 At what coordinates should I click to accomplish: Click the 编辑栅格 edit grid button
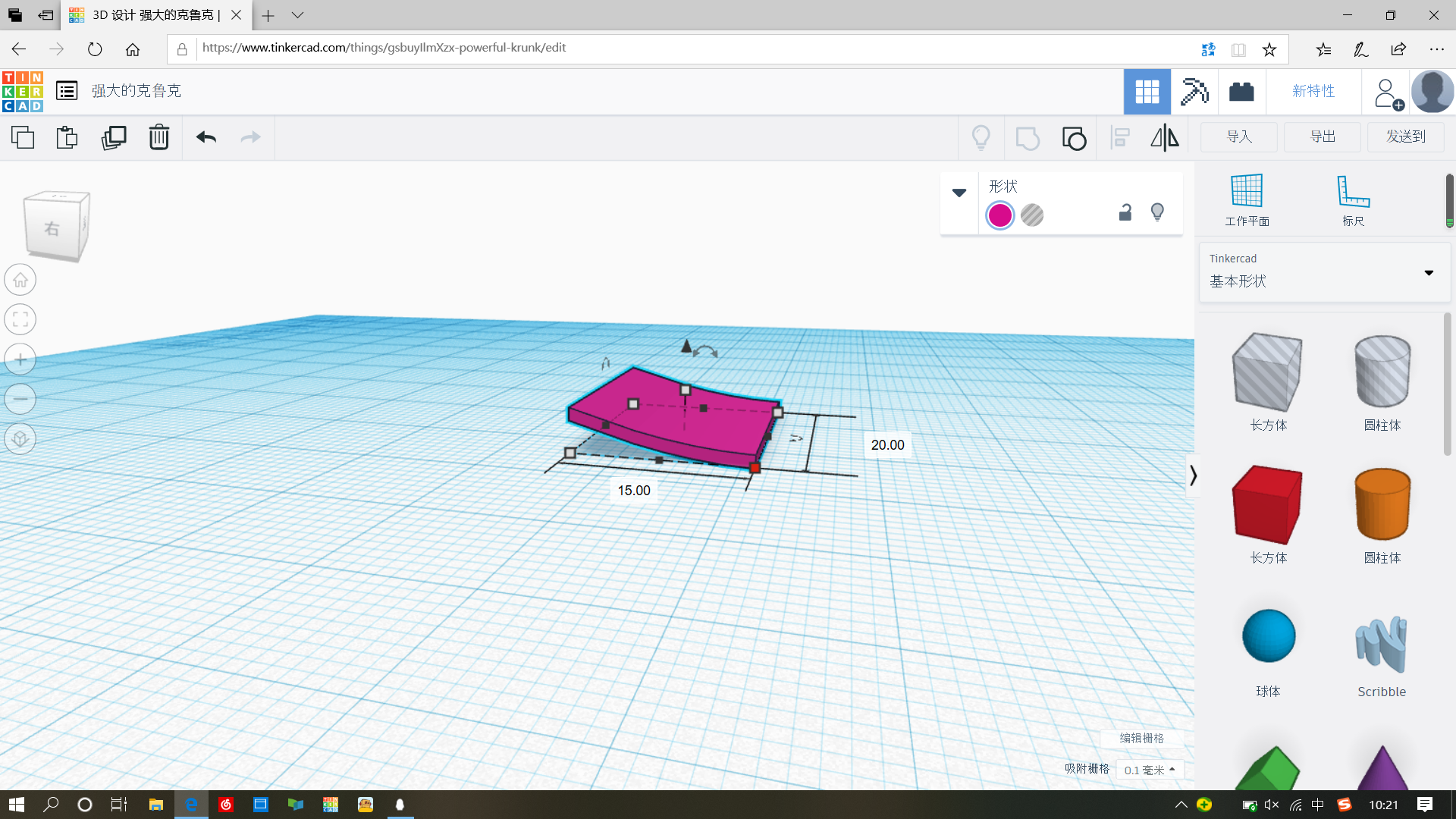coord(1141,738)
